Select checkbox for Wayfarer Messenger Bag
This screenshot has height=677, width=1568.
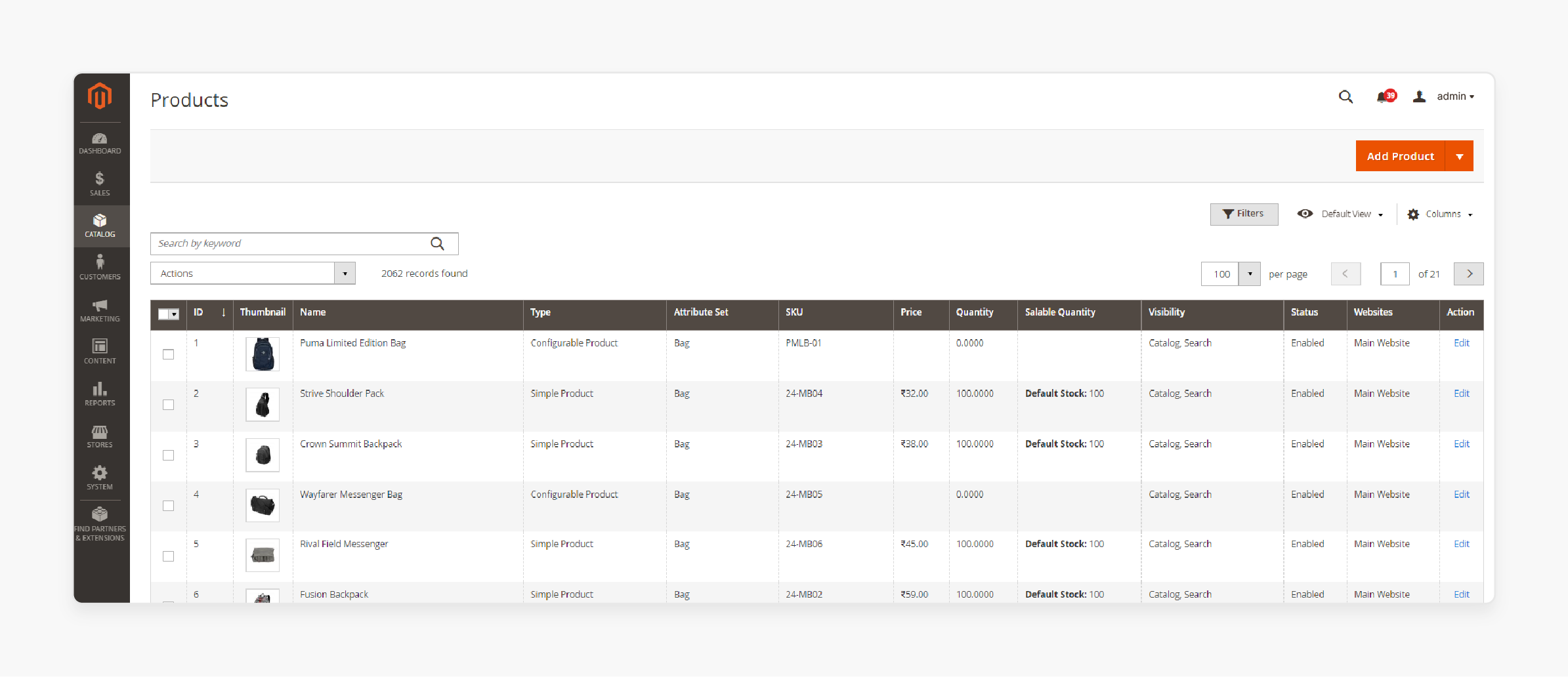click(168, 506)
